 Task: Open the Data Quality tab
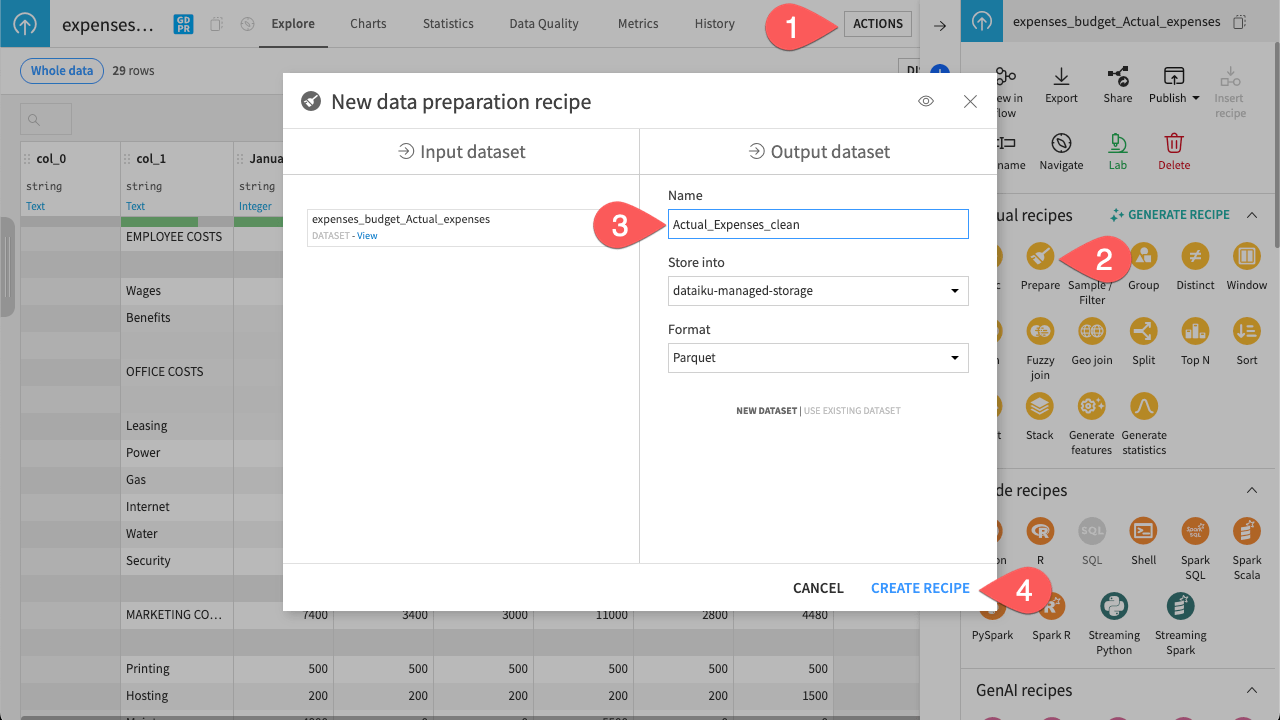(543, 23)
